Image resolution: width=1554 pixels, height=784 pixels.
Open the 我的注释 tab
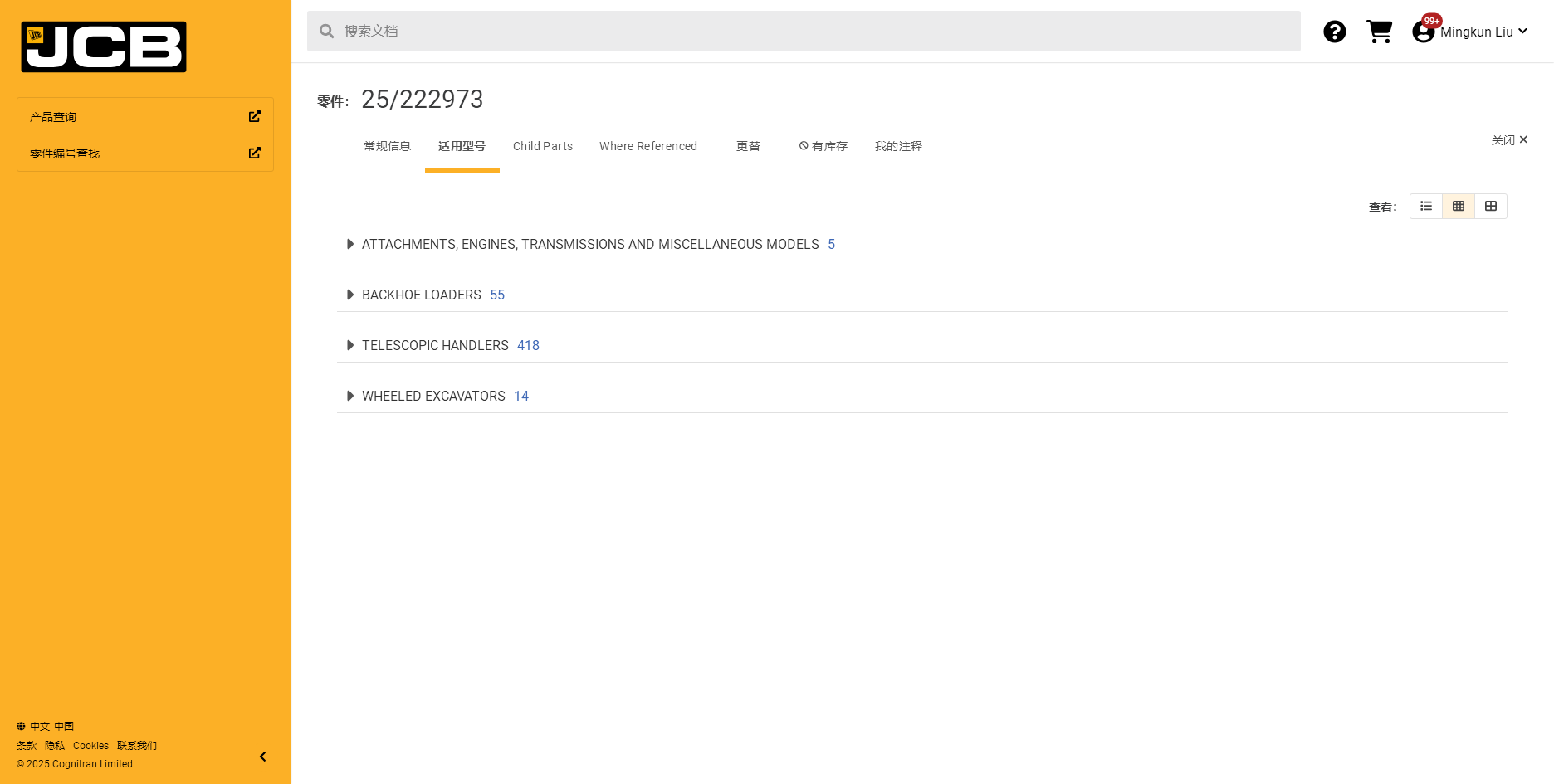pos(898,146)
